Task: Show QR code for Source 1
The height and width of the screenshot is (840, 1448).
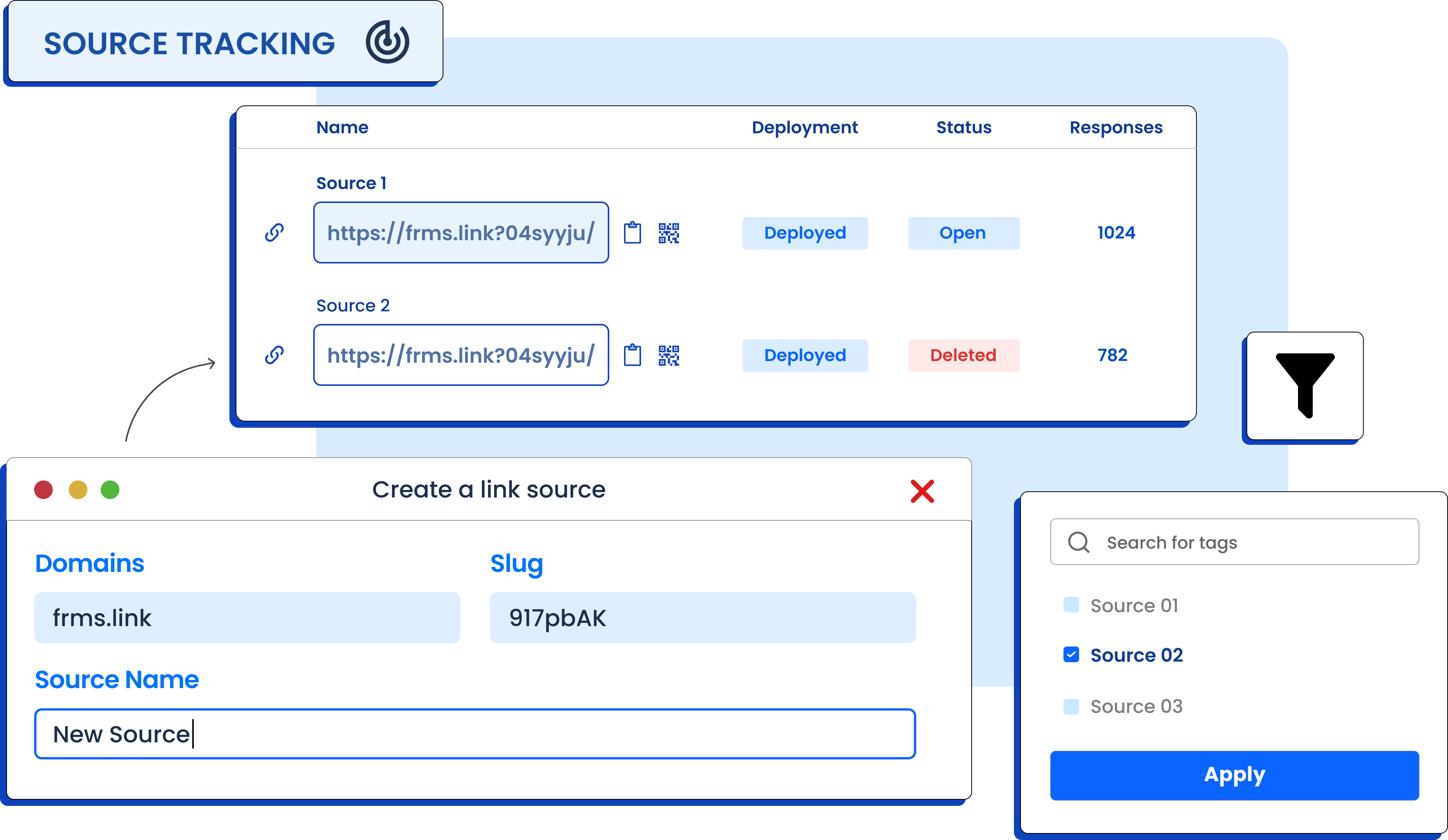Action: pyautogui.click(x=669, y=233)
